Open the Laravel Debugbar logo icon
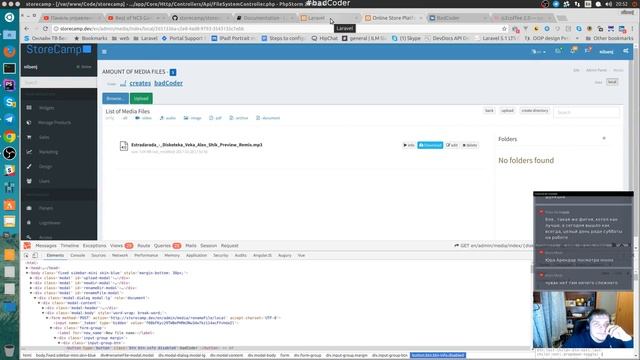This screenshot has height=360, width=640. click(27, 246)
